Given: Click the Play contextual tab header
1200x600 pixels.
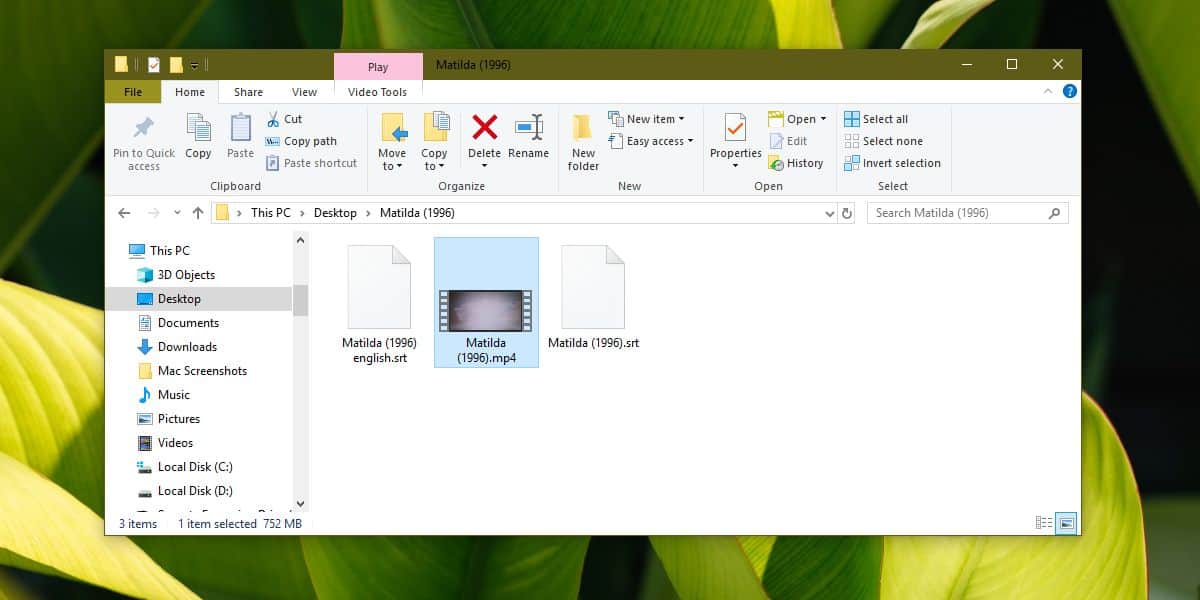Looking at the screenshot, I should [x=378, y=67].
